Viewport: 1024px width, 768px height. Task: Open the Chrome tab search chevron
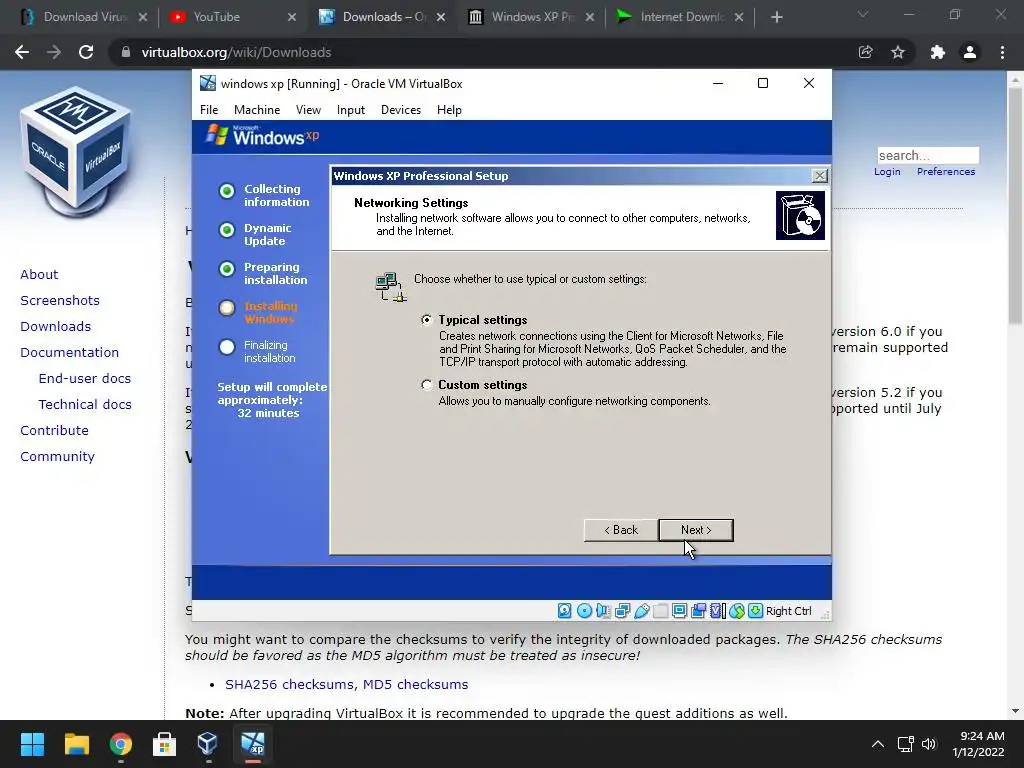coord(863,14)
